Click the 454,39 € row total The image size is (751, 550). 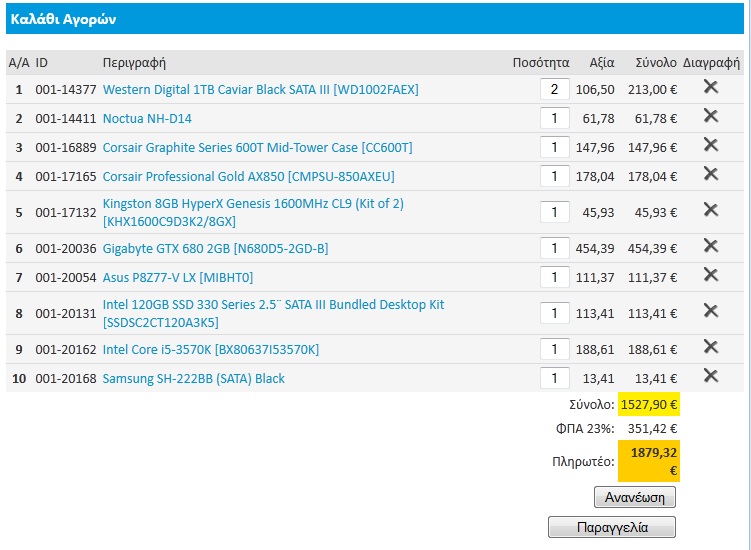tap(652, 249)
